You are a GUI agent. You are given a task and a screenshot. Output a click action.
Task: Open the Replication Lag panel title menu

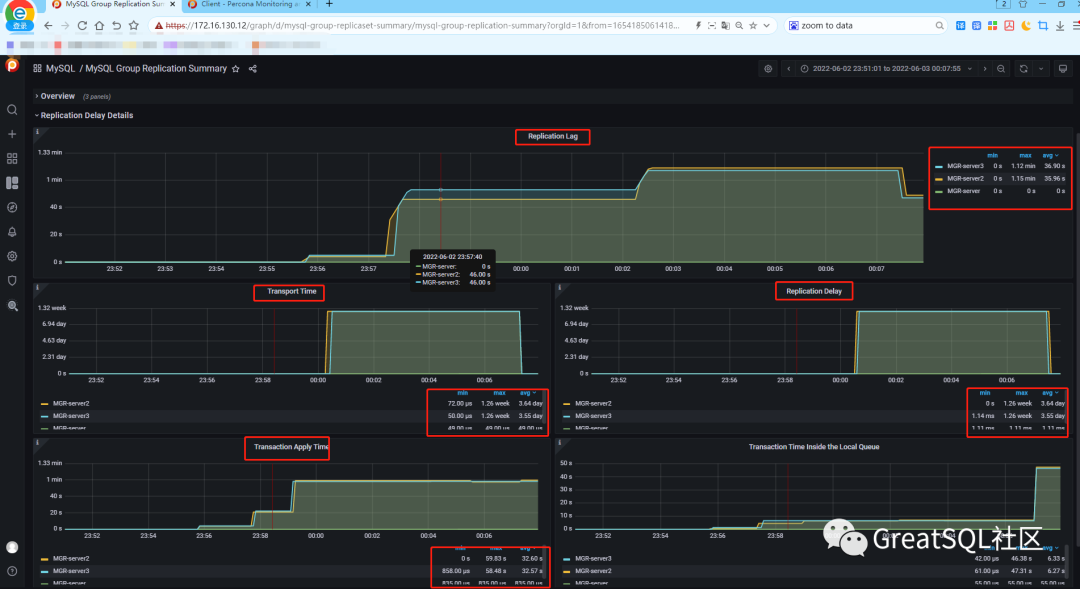click(x=552, y=136)
